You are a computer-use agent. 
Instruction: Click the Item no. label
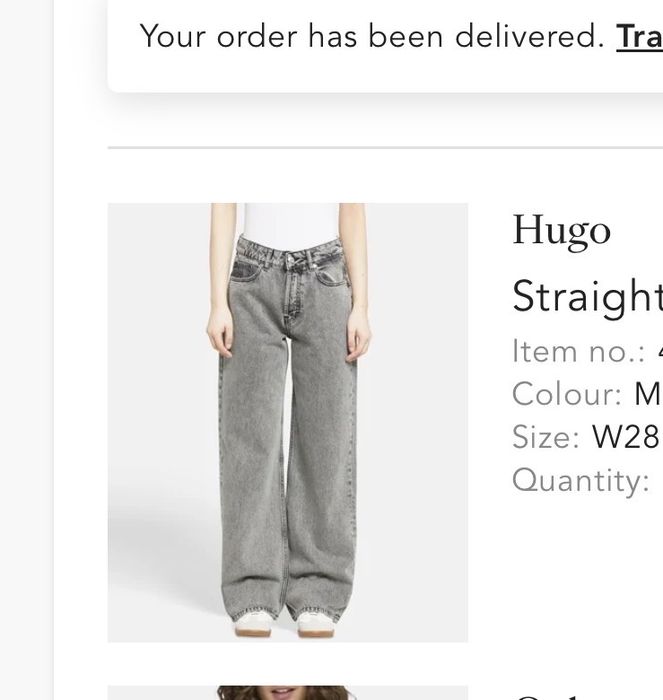579,351
